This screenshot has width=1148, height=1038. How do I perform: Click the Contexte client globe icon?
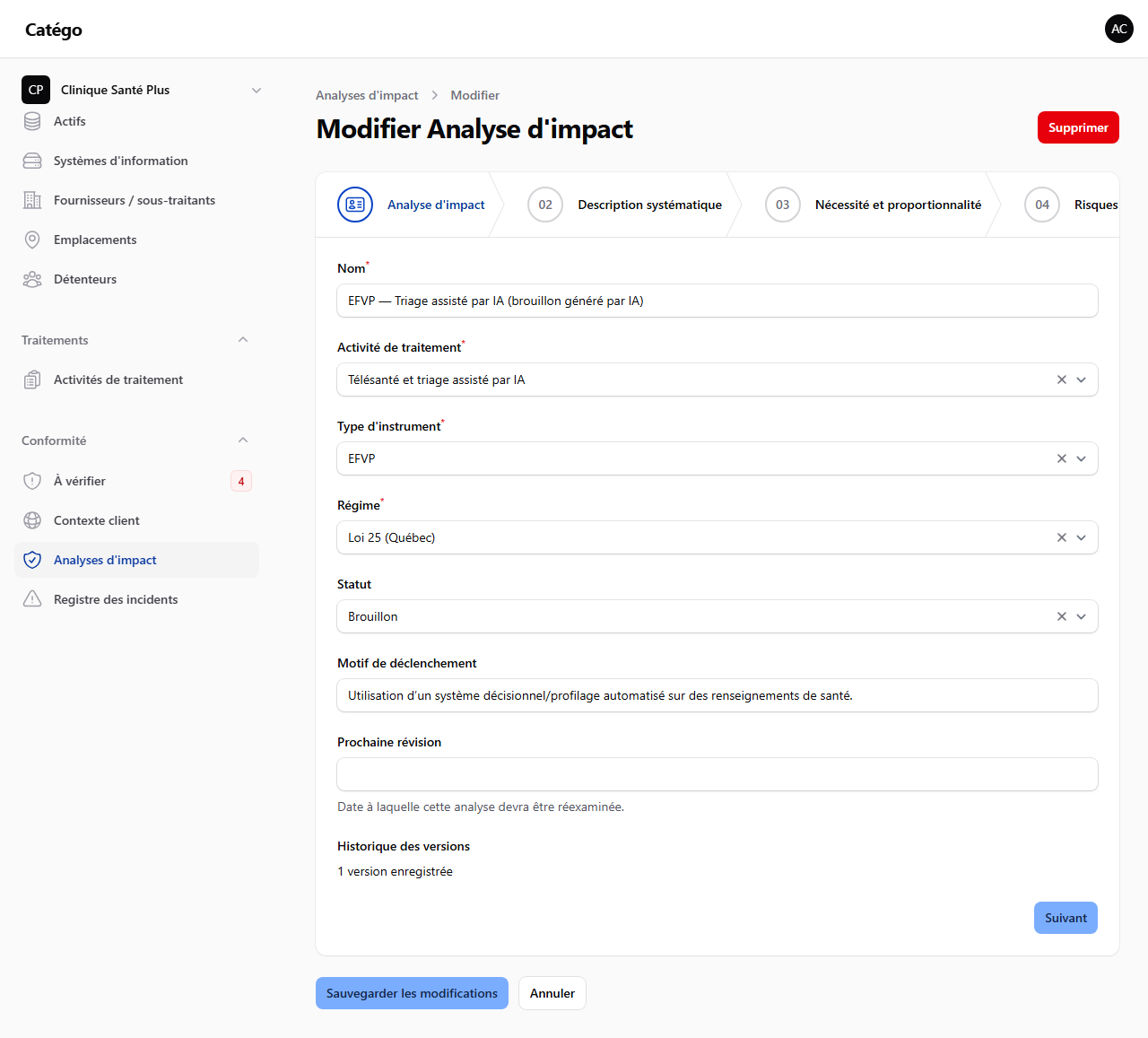32,520
